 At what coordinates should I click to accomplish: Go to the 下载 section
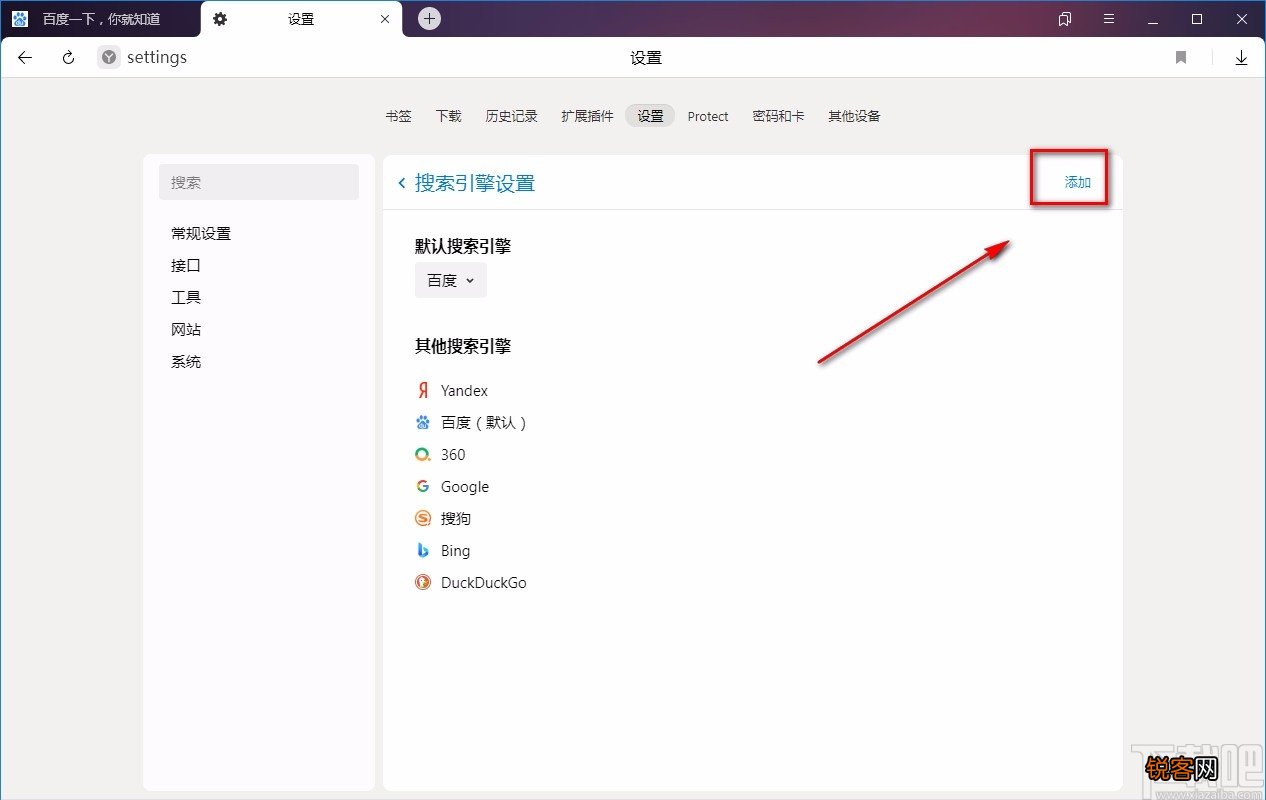448,116
